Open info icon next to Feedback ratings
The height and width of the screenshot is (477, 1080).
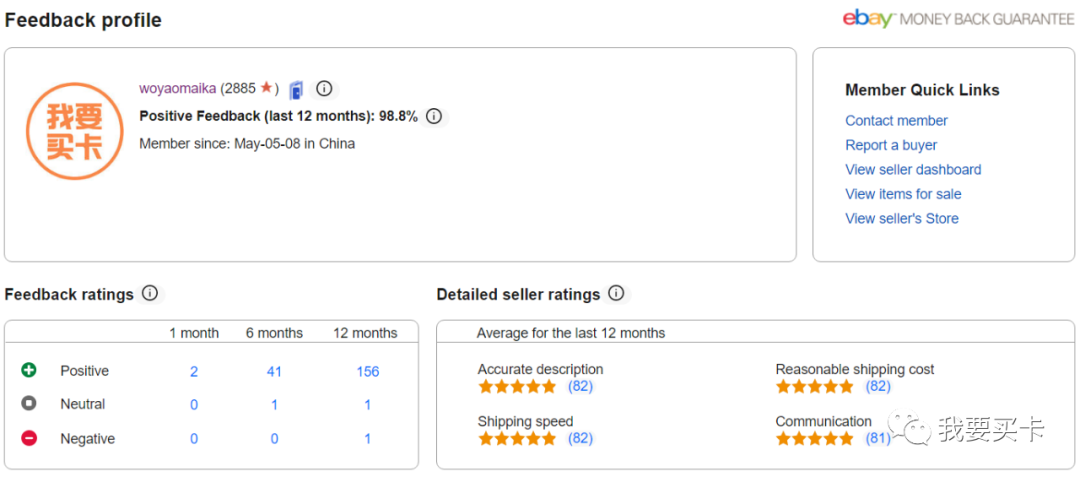150,294
